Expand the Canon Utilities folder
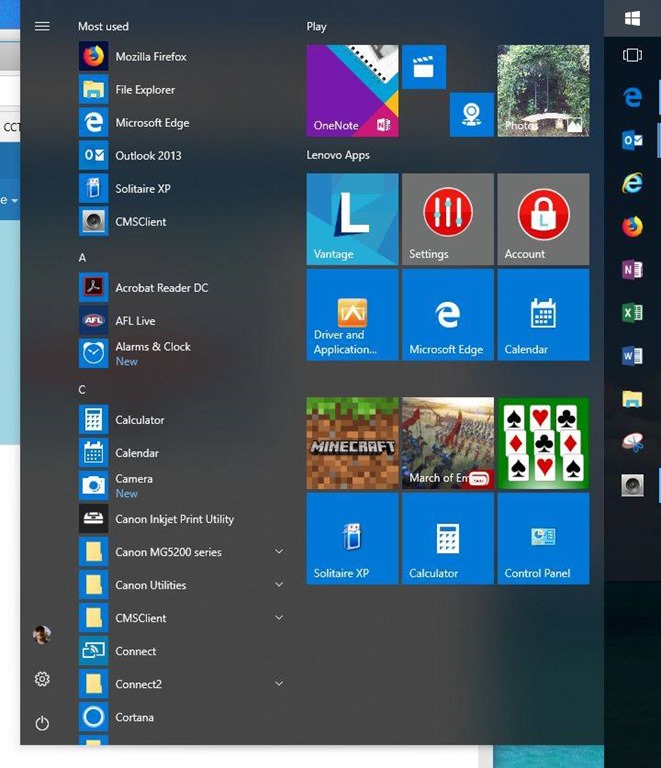Image resolution: width=661 pixels, height=768 pixels. (x=279, y=585)
